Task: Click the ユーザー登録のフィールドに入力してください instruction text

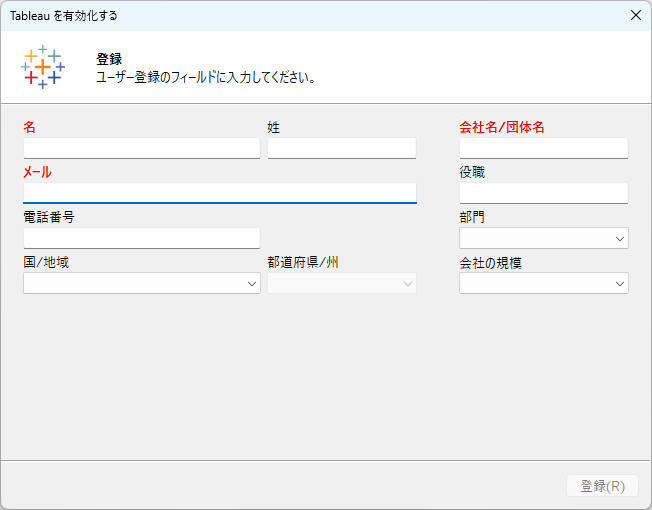Action: (206, 77)
